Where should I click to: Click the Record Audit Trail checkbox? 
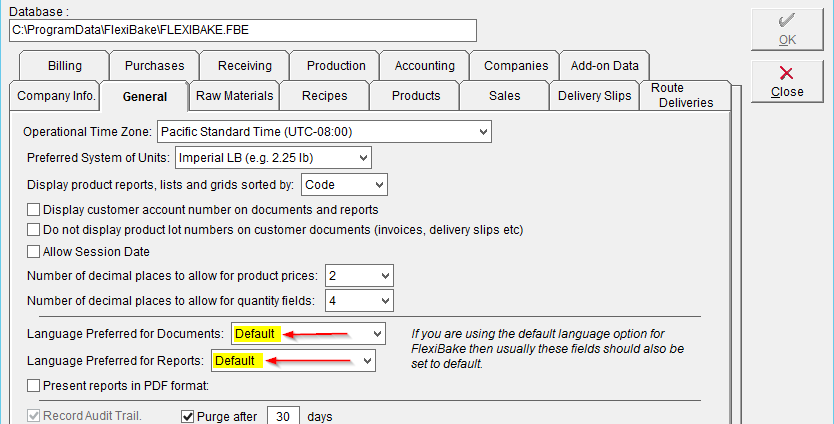coord(34,416)
